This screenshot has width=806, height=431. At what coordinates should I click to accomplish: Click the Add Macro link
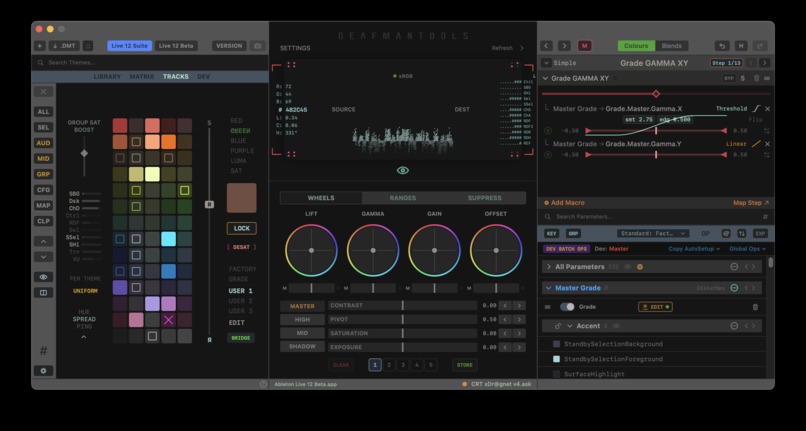(x=564, y=203)
